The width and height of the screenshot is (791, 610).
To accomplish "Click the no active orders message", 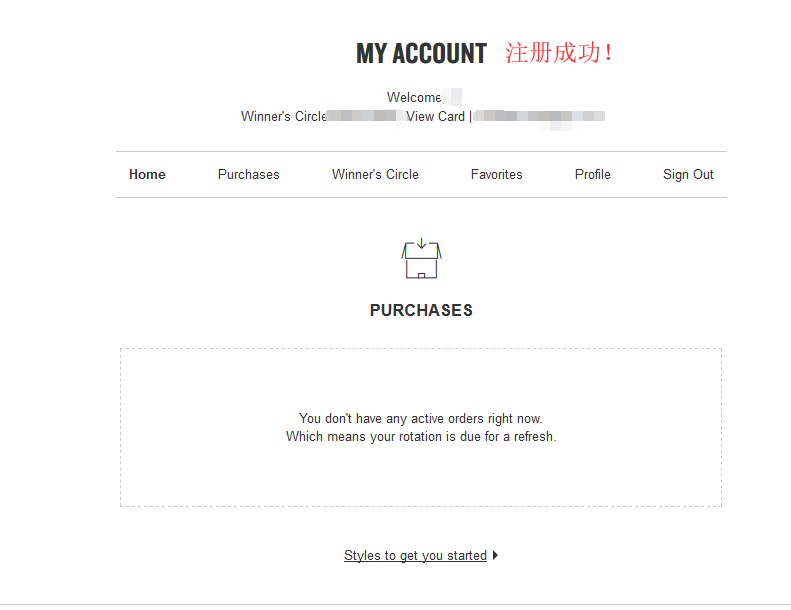I will click(x=421, y=418).
